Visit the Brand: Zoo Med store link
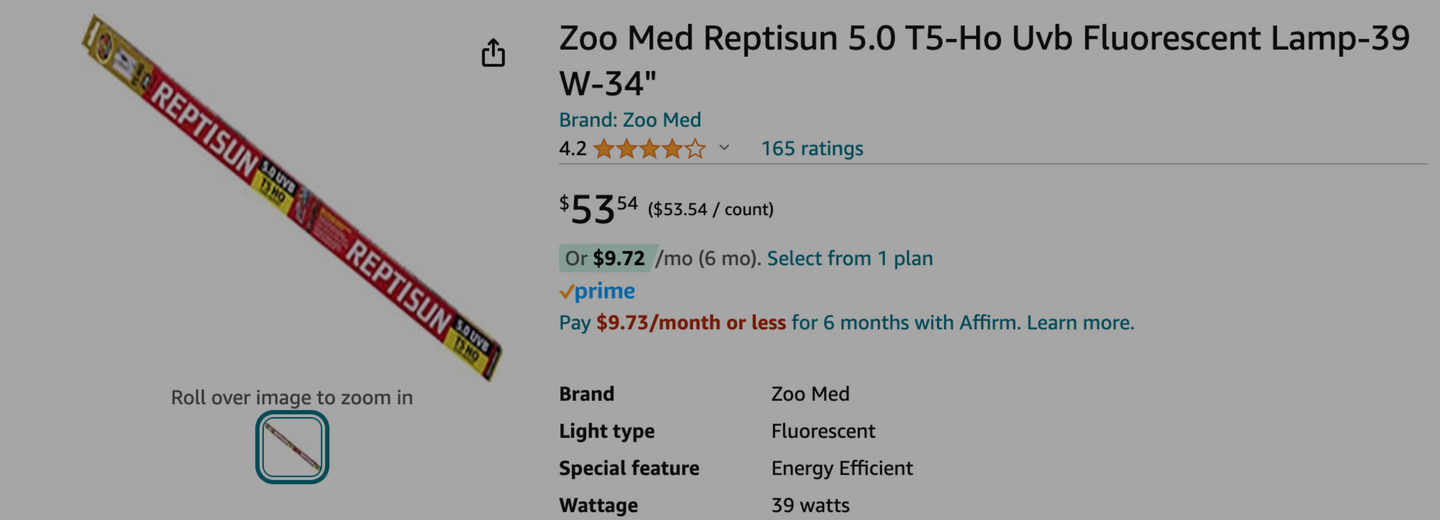 pos(630,120)
